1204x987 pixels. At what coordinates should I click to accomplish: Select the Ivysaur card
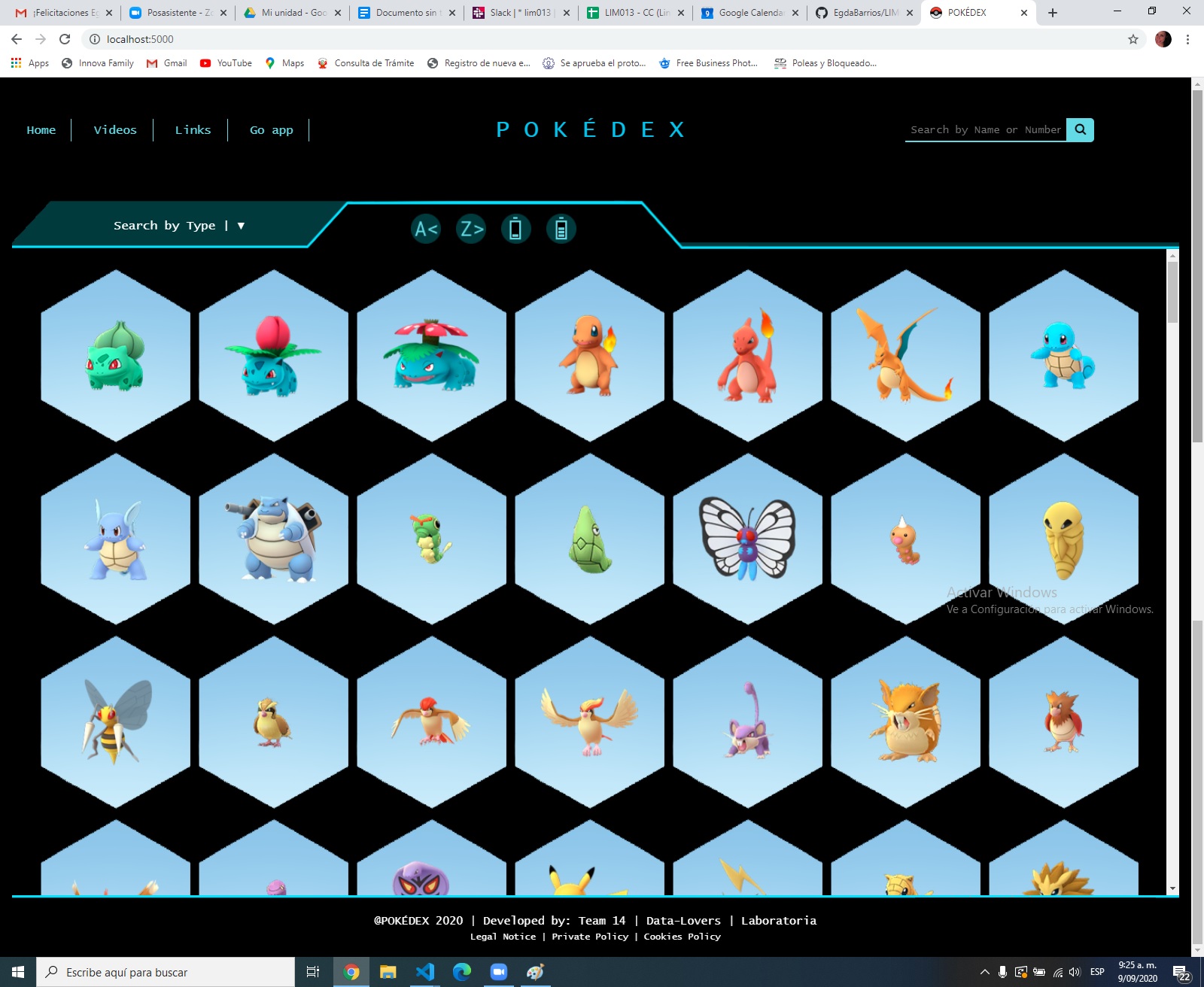click(274, 355)
